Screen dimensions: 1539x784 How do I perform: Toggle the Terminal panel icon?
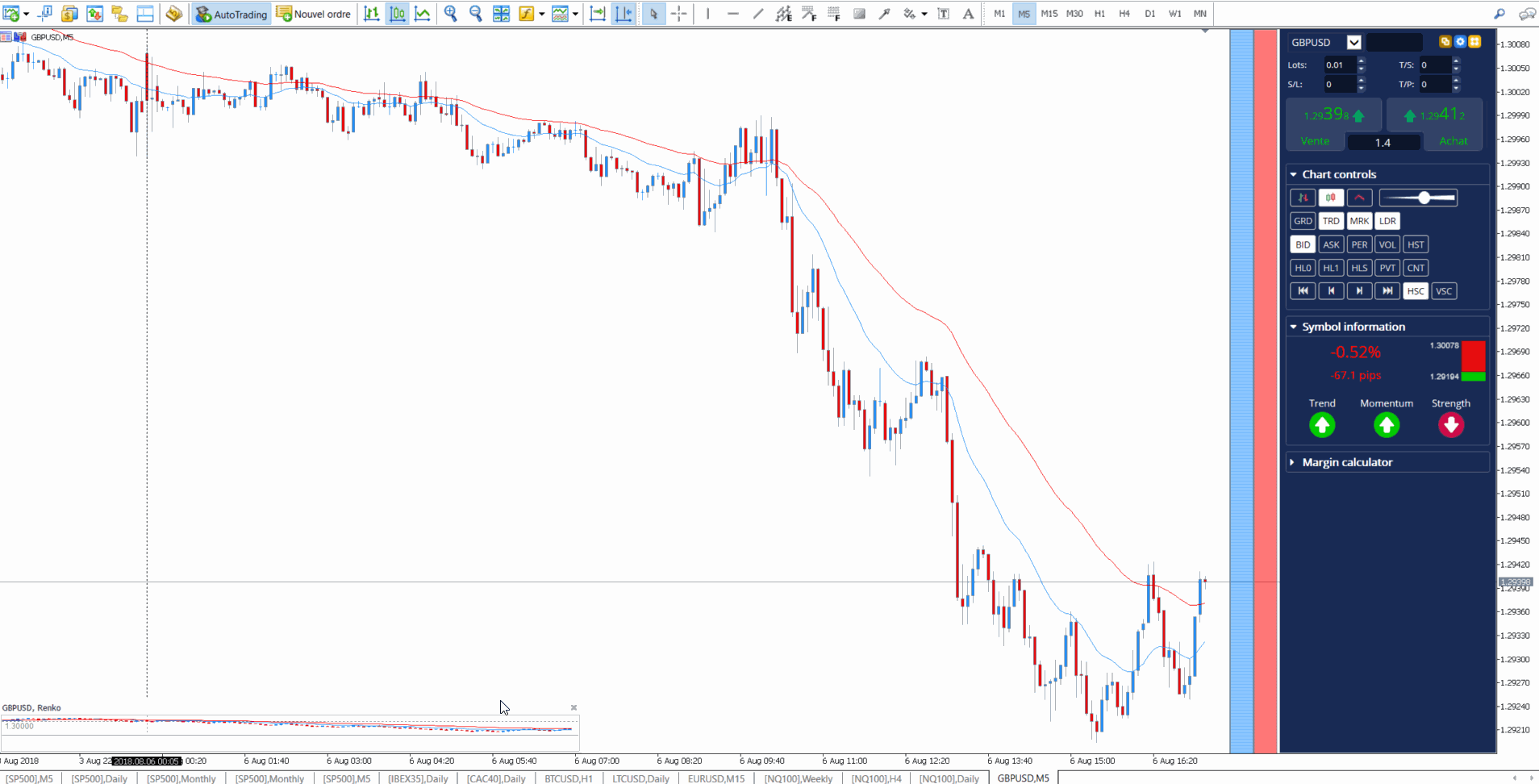[x=145, y=14]
